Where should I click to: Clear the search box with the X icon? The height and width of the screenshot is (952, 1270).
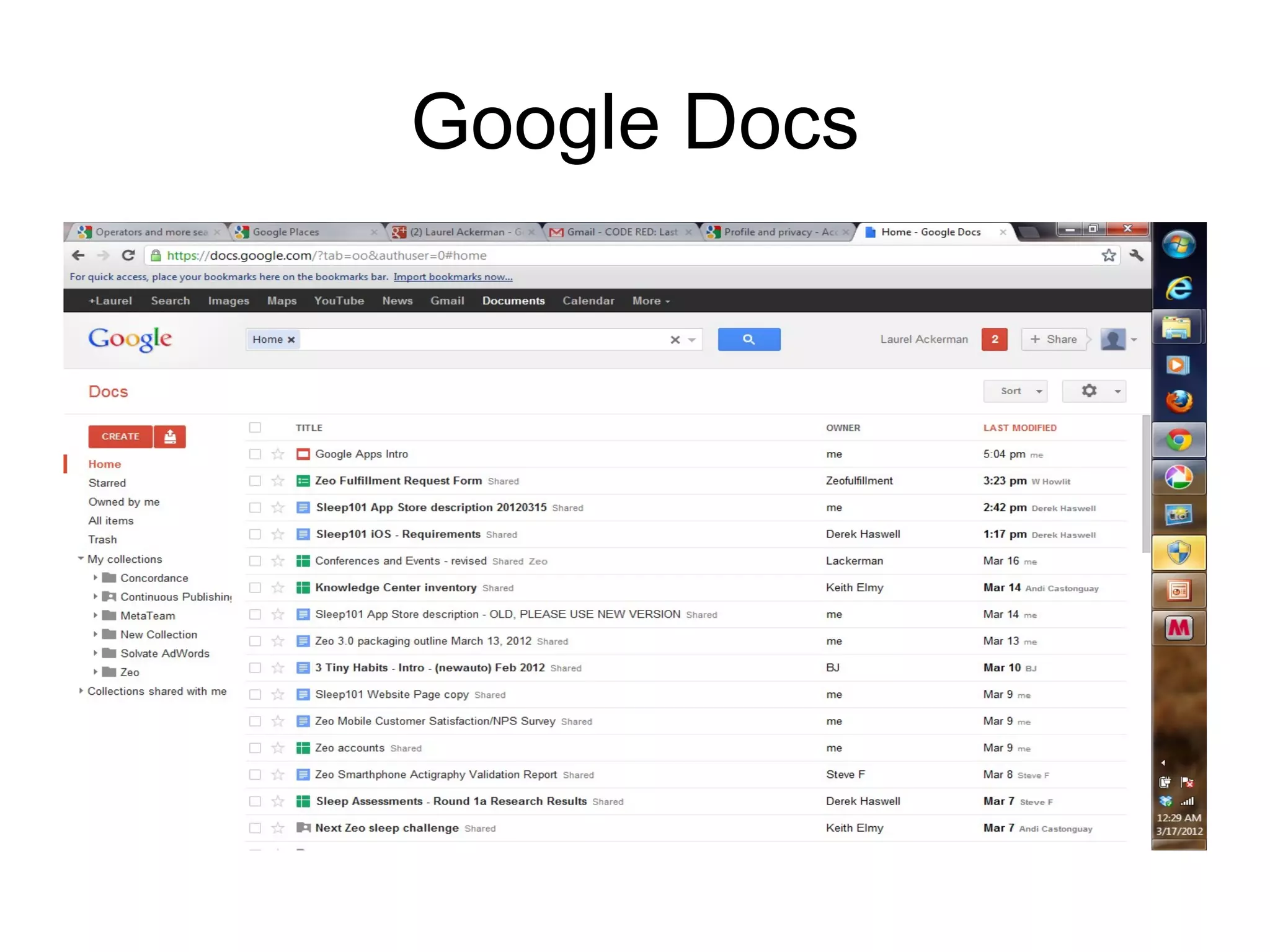tap(675, 340)
